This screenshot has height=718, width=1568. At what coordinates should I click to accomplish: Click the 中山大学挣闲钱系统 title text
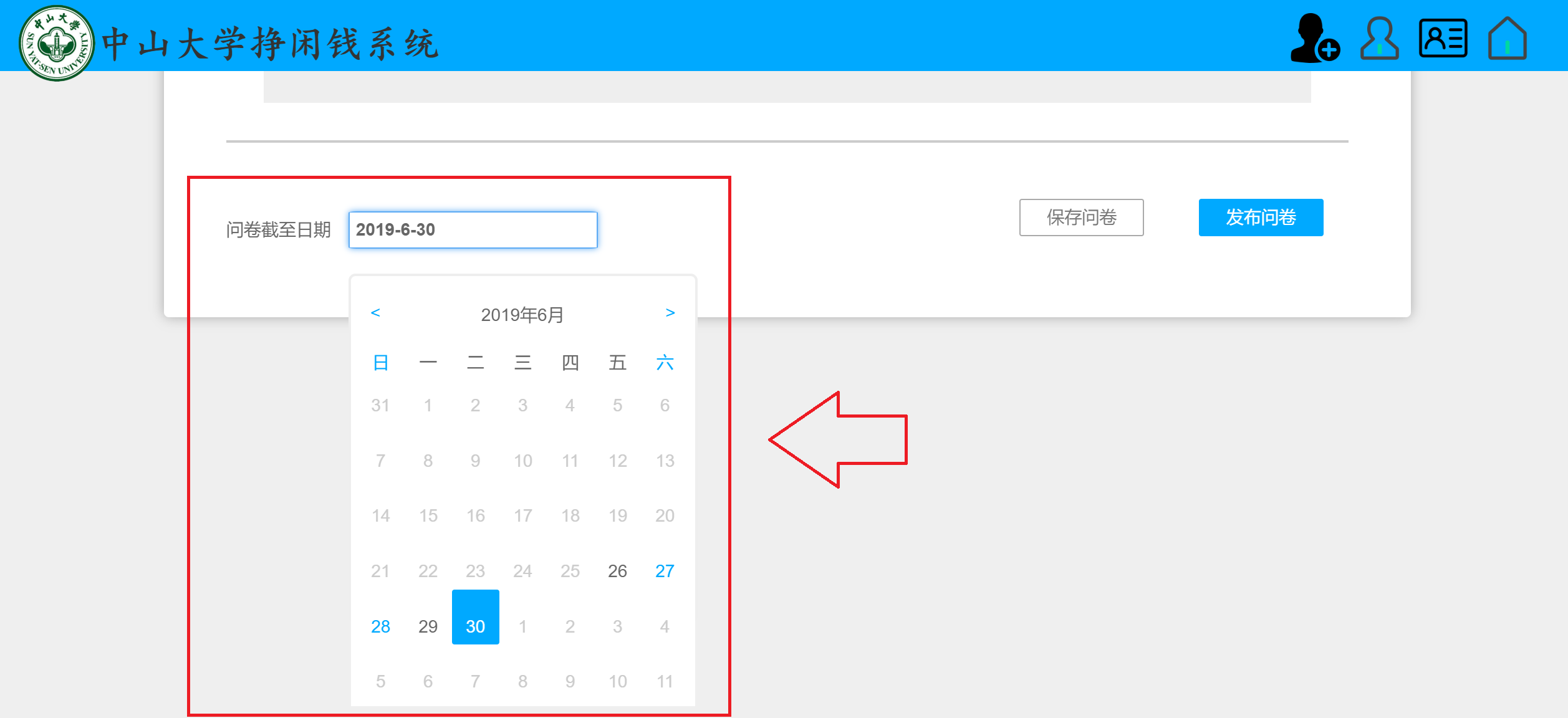point(271,44)
